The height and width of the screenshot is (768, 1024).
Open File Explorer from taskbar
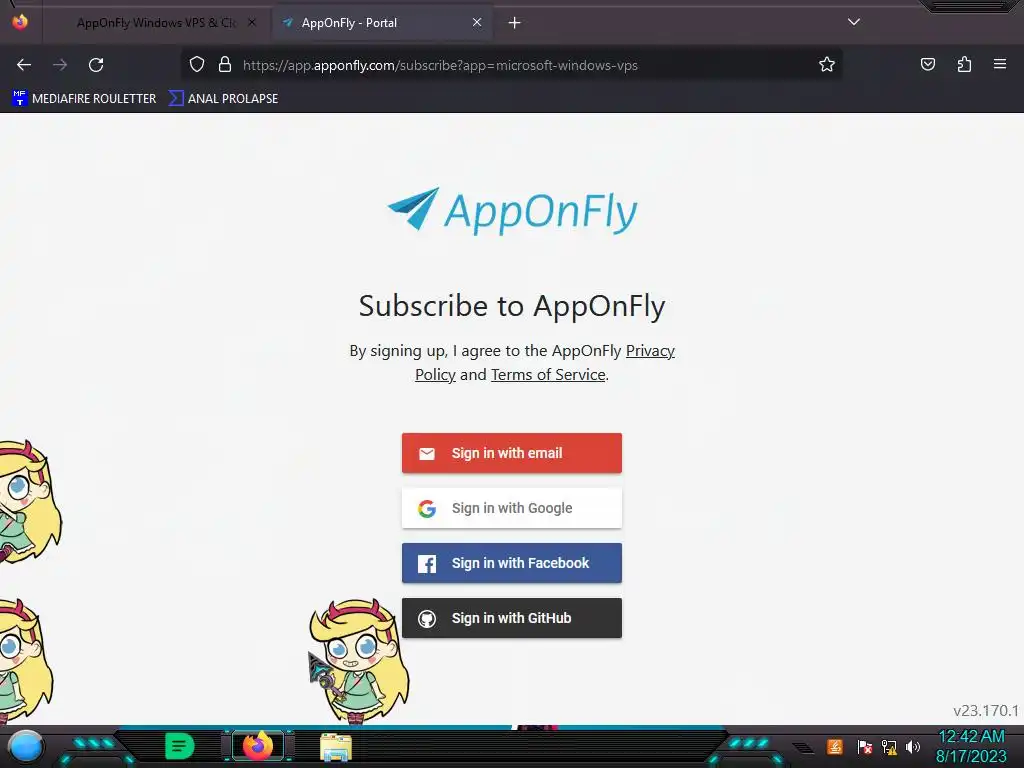click(336, 747)
